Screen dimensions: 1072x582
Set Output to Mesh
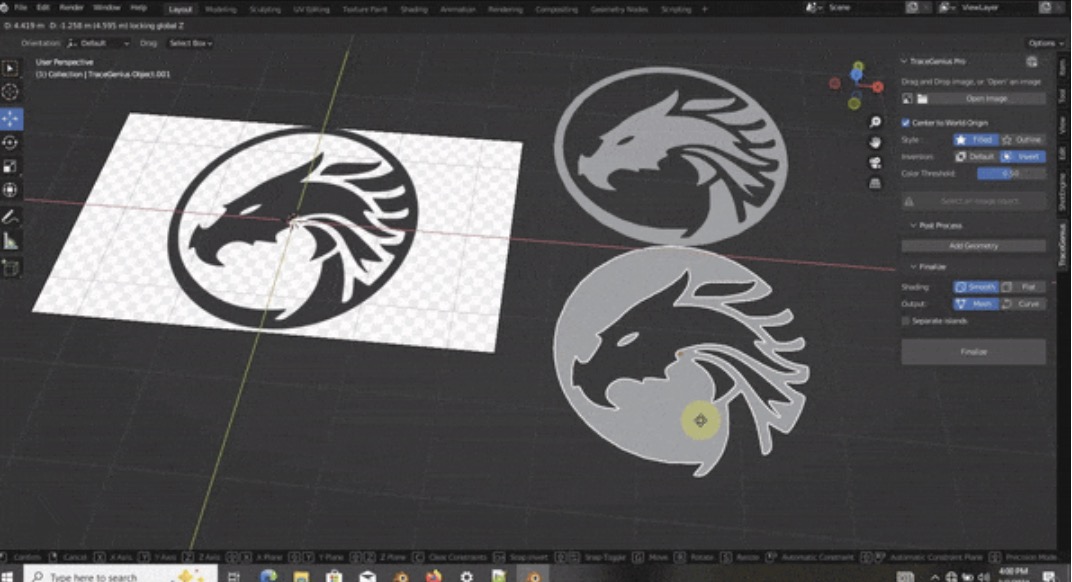tap(976, 304)
